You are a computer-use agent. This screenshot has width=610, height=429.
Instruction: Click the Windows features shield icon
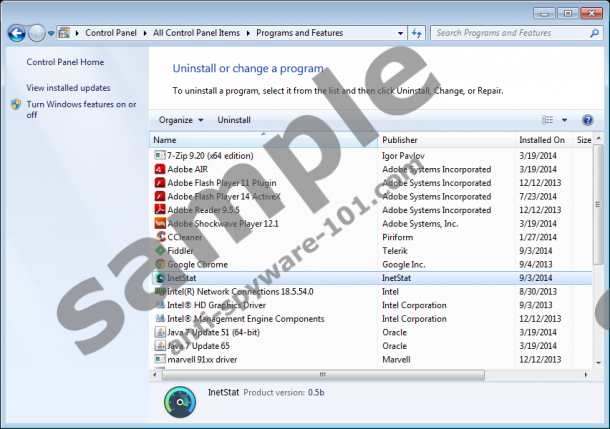coord(16,105)
